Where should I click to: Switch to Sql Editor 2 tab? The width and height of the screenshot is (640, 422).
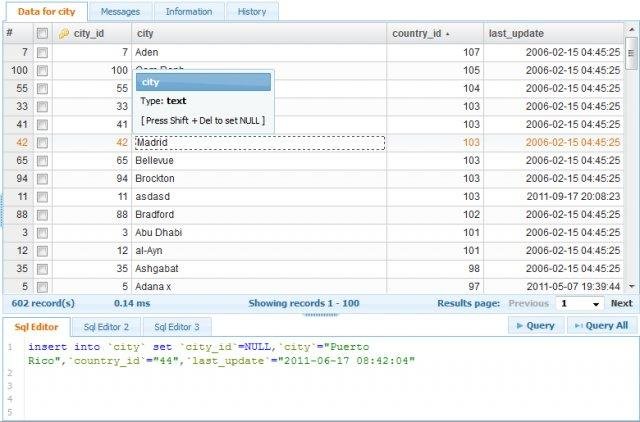tap(106, 327)
